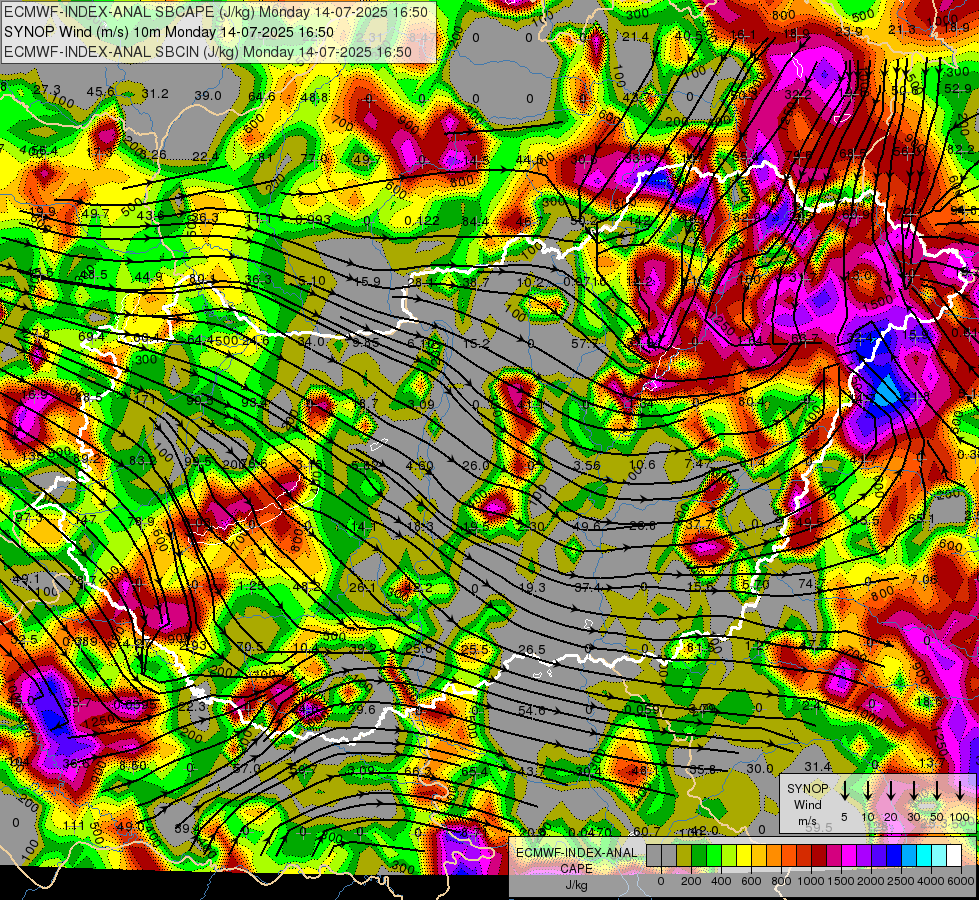Click the 171 value on the map

click(x=145, y=399)
